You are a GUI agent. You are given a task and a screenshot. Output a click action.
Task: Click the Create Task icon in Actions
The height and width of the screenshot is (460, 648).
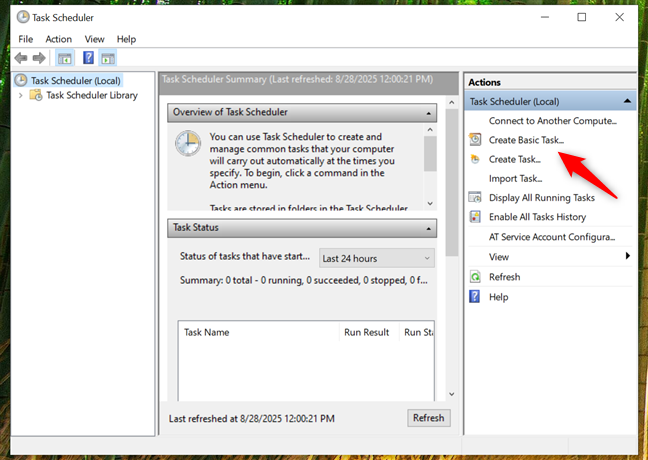475,159
